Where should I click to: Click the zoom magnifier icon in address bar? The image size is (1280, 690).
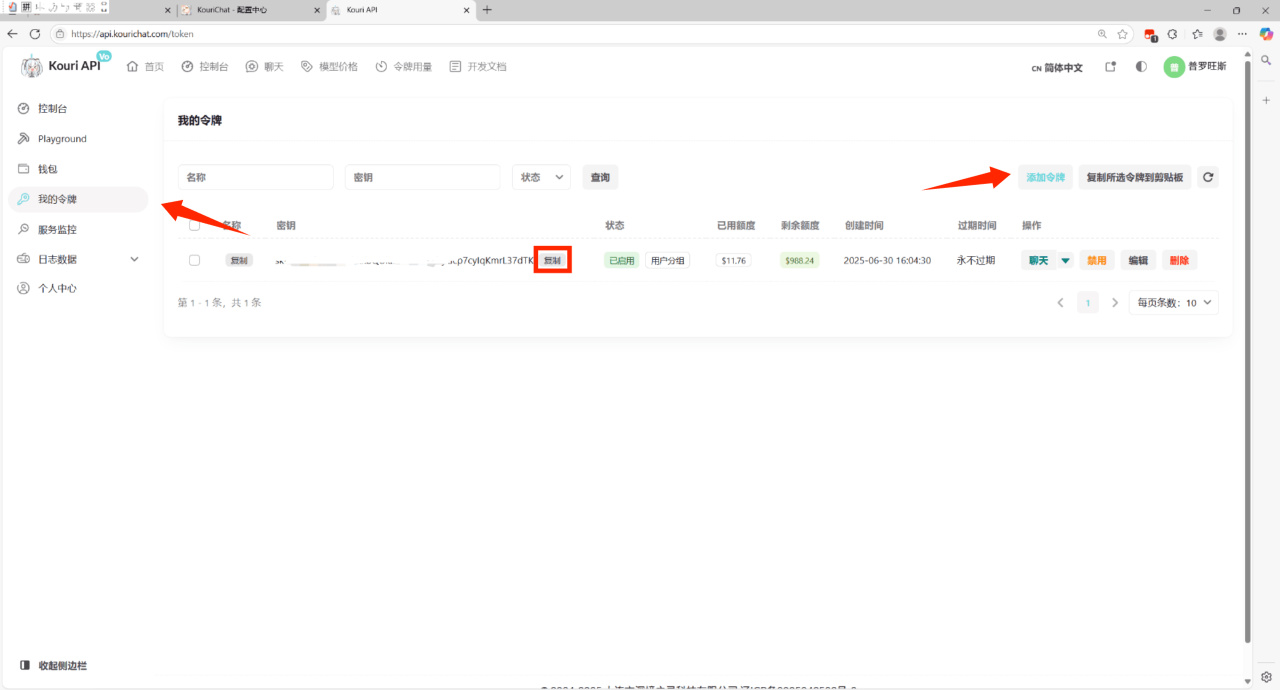(1102, 33)
